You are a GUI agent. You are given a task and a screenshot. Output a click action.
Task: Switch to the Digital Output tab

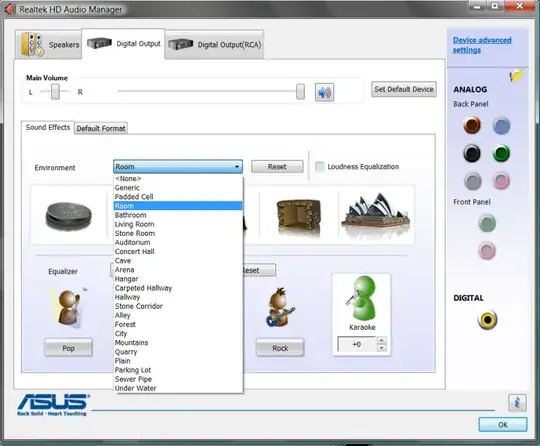[x=123, y=44]
